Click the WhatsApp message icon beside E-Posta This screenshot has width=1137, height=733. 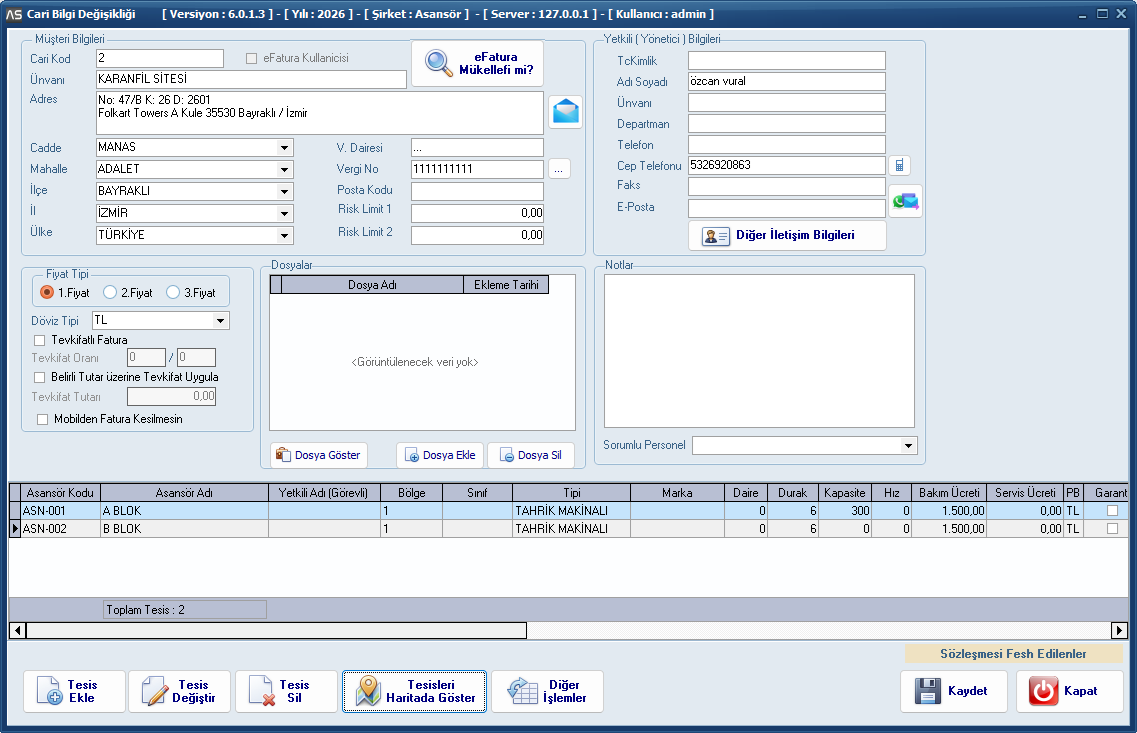tap(905, 201)
